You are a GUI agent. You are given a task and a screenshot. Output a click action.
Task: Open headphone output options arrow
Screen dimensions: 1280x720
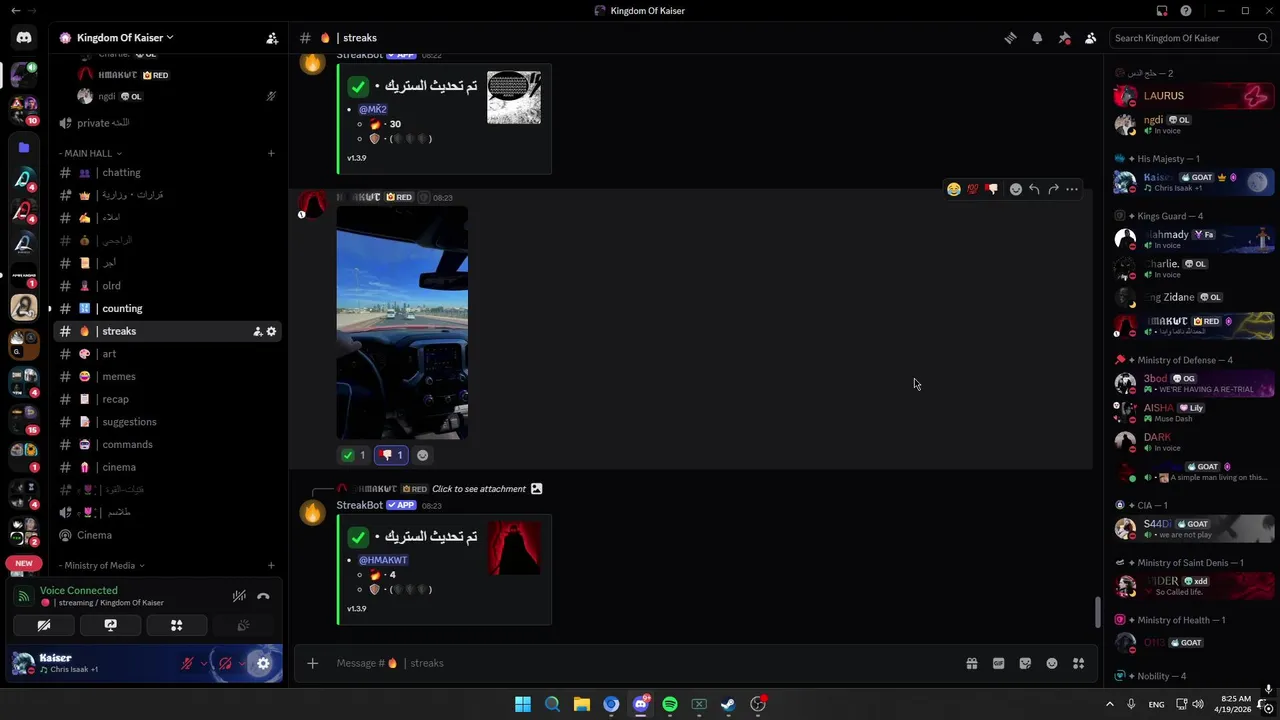242,663
